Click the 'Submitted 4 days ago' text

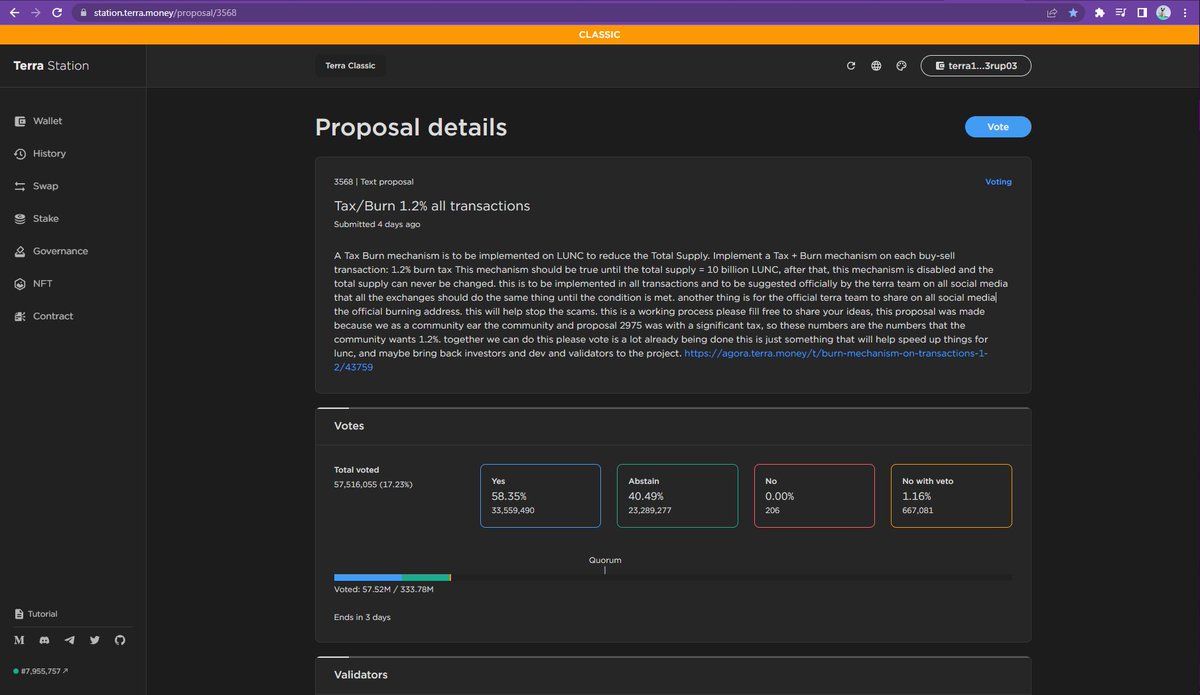pyautogui.click(x=377, y=224)
